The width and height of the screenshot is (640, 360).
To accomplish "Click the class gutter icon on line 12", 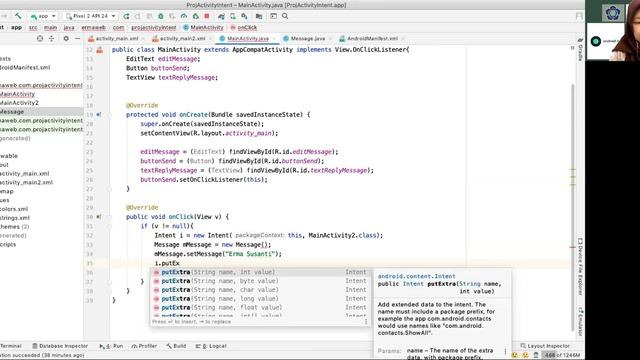I will point(100,50).
